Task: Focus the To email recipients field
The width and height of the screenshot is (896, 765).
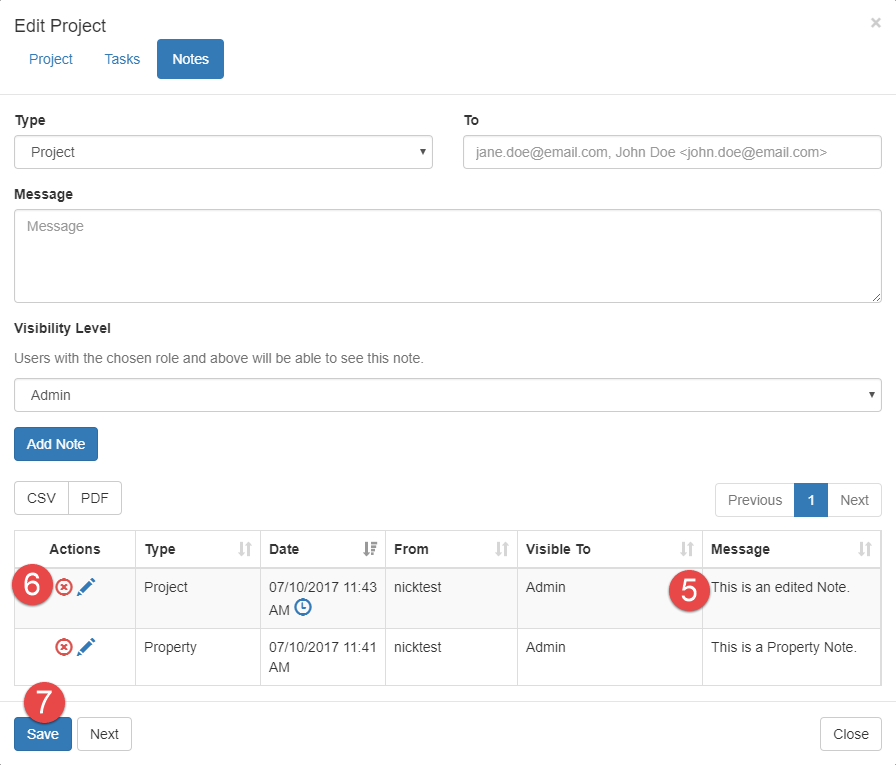Action: (672, 153)
